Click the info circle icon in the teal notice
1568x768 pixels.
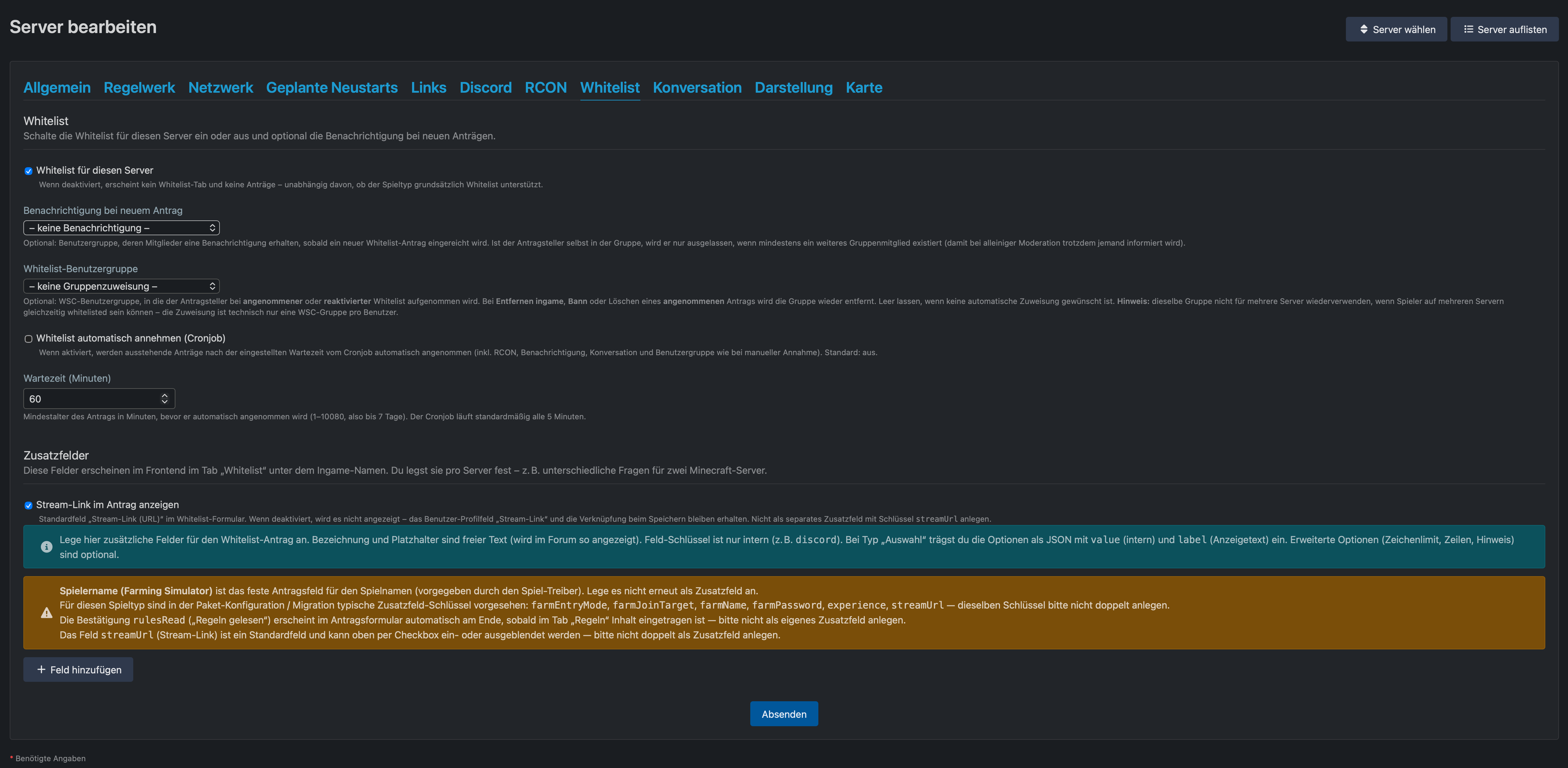(x=46, y=546)
